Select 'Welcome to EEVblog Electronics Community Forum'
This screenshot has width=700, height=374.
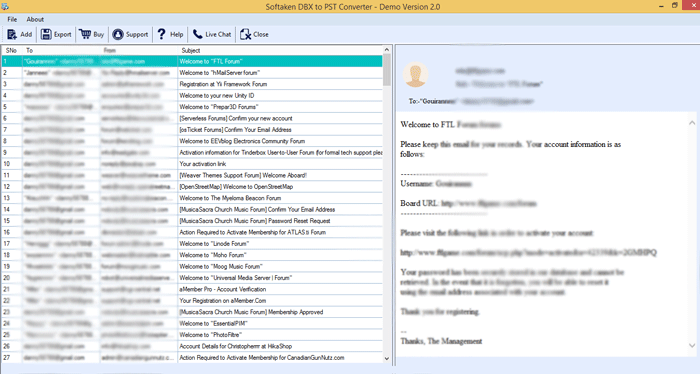tap(192, 141)
